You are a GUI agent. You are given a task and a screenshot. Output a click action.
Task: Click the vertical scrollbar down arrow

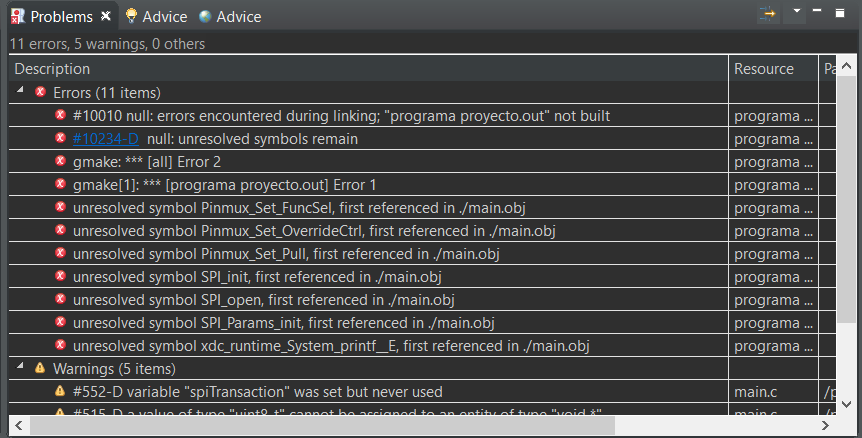847,404
